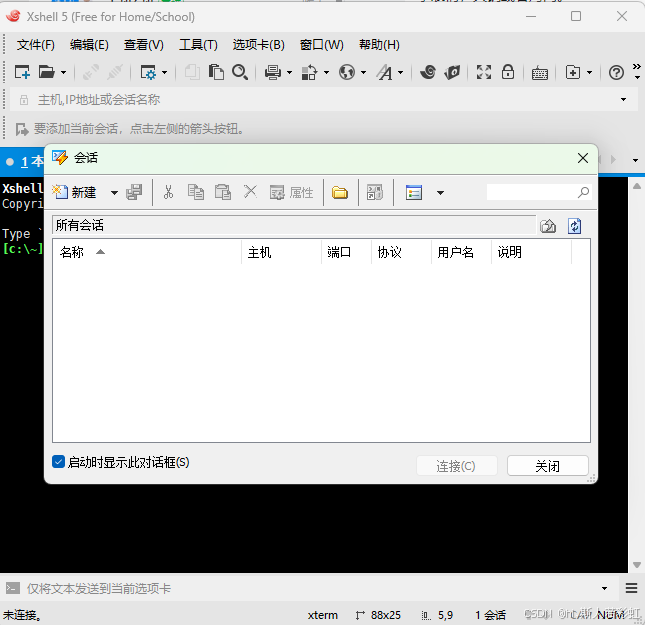Open the 查看(V) menu

click(144, 44)
